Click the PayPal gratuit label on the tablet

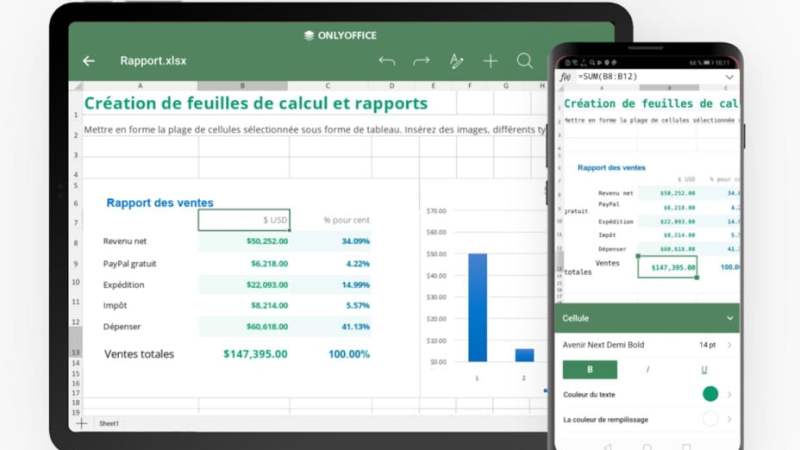coord(130,264)
